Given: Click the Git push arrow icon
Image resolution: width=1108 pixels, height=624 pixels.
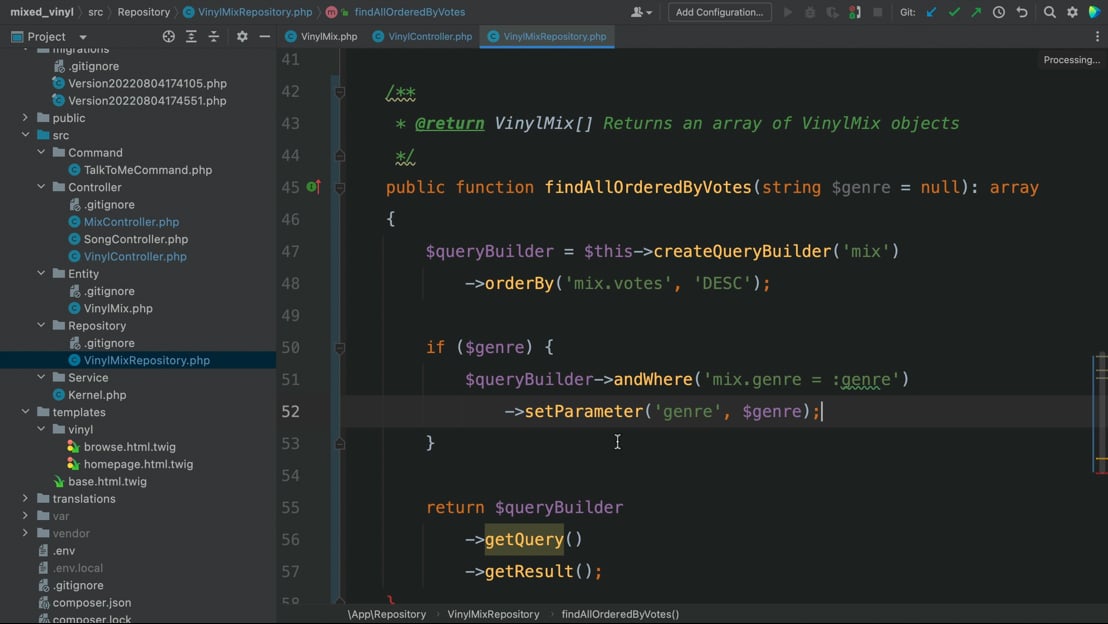Looking at the screenshot, I should [976, 12].
